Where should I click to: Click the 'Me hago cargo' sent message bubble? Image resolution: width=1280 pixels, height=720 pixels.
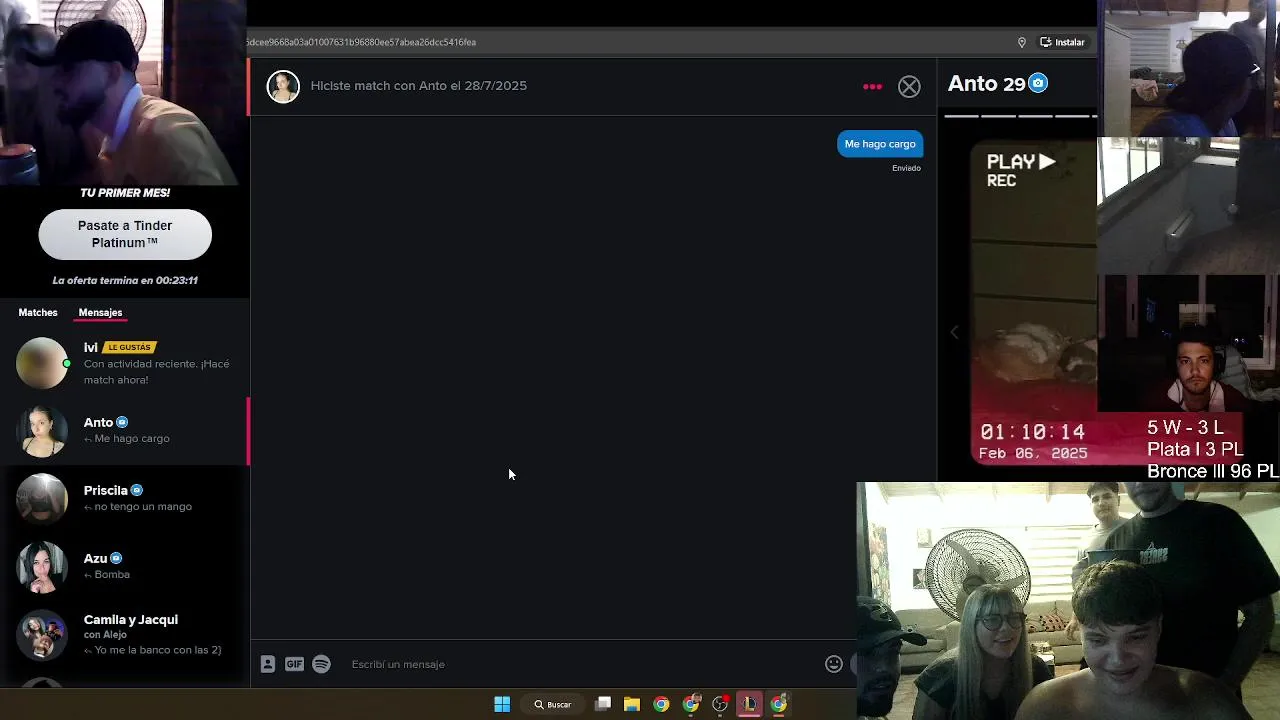coord(880,144)
